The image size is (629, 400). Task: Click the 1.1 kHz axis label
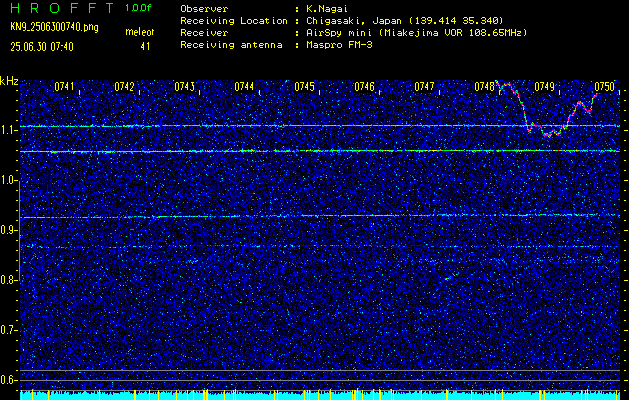pos(8,130)
